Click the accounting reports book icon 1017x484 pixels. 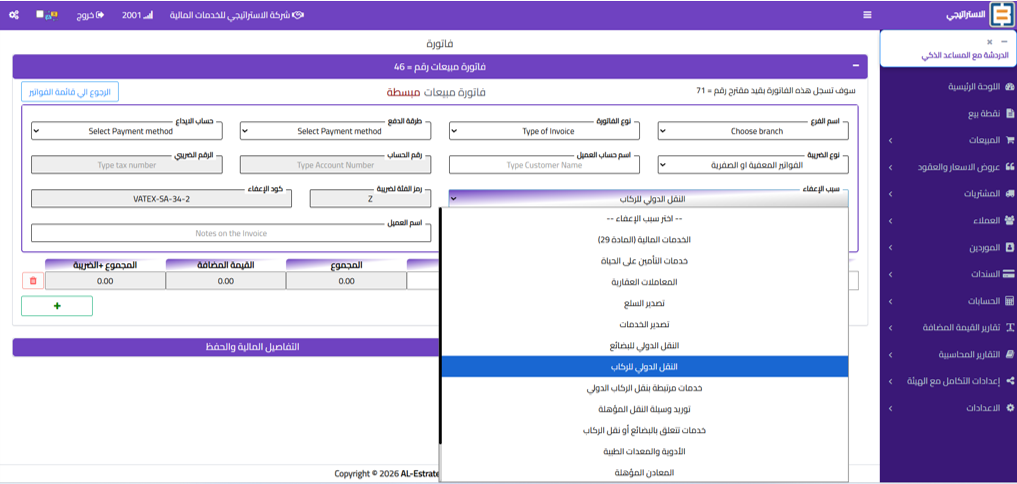[1009, 355]
